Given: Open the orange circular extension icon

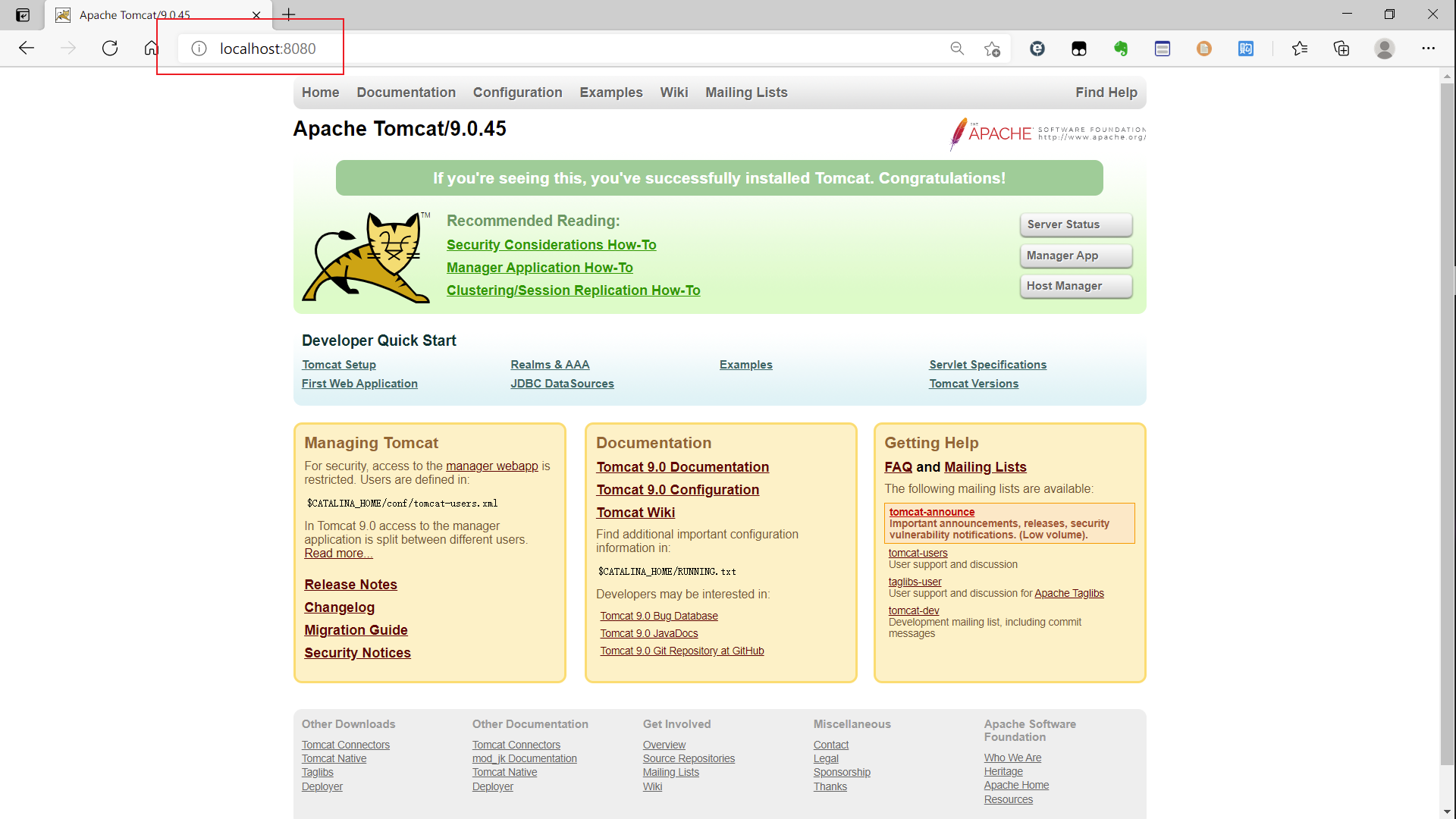Looking at the screenshot, I should [1204, 49].
